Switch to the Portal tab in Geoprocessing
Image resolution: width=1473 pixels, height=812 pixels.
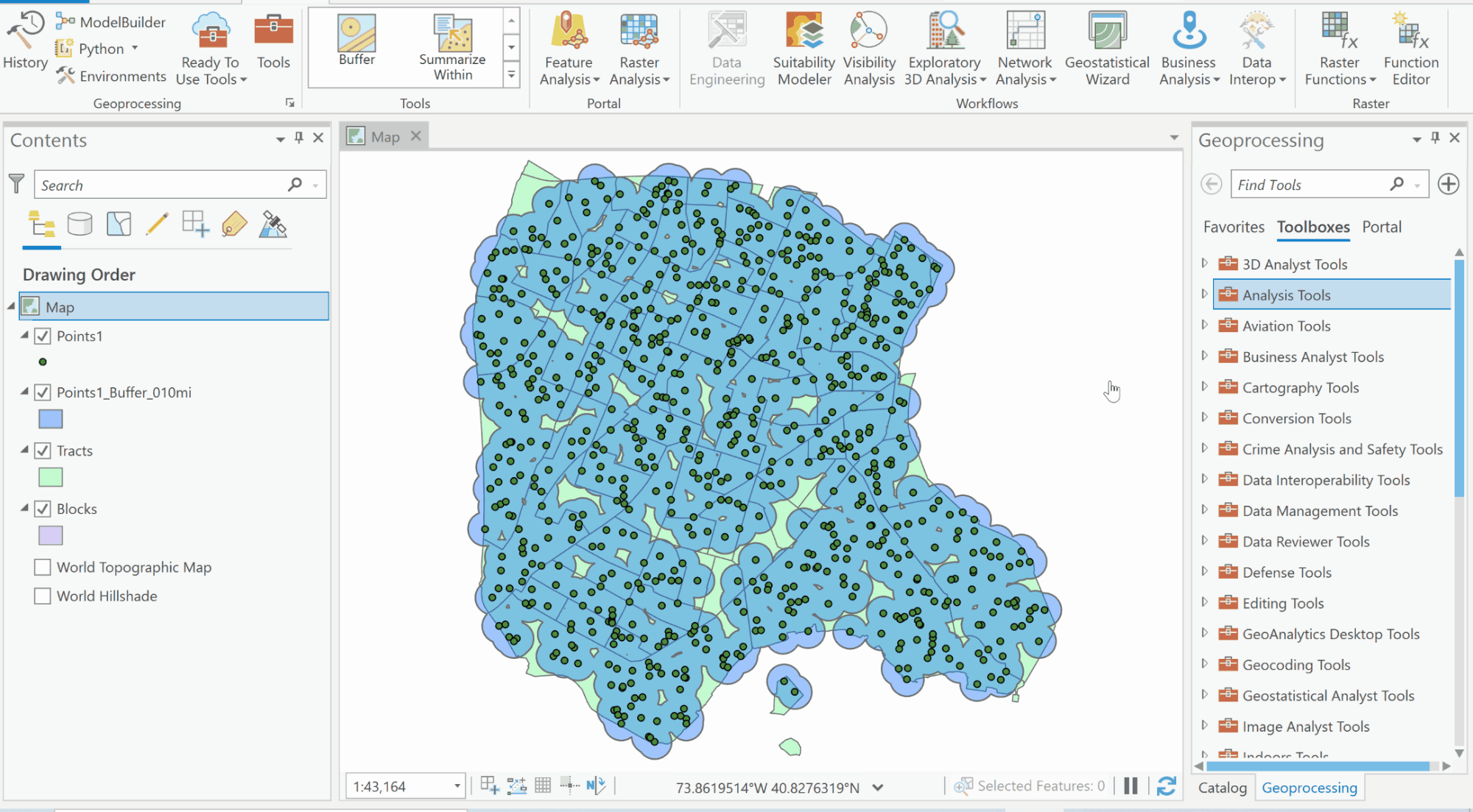1382,227
